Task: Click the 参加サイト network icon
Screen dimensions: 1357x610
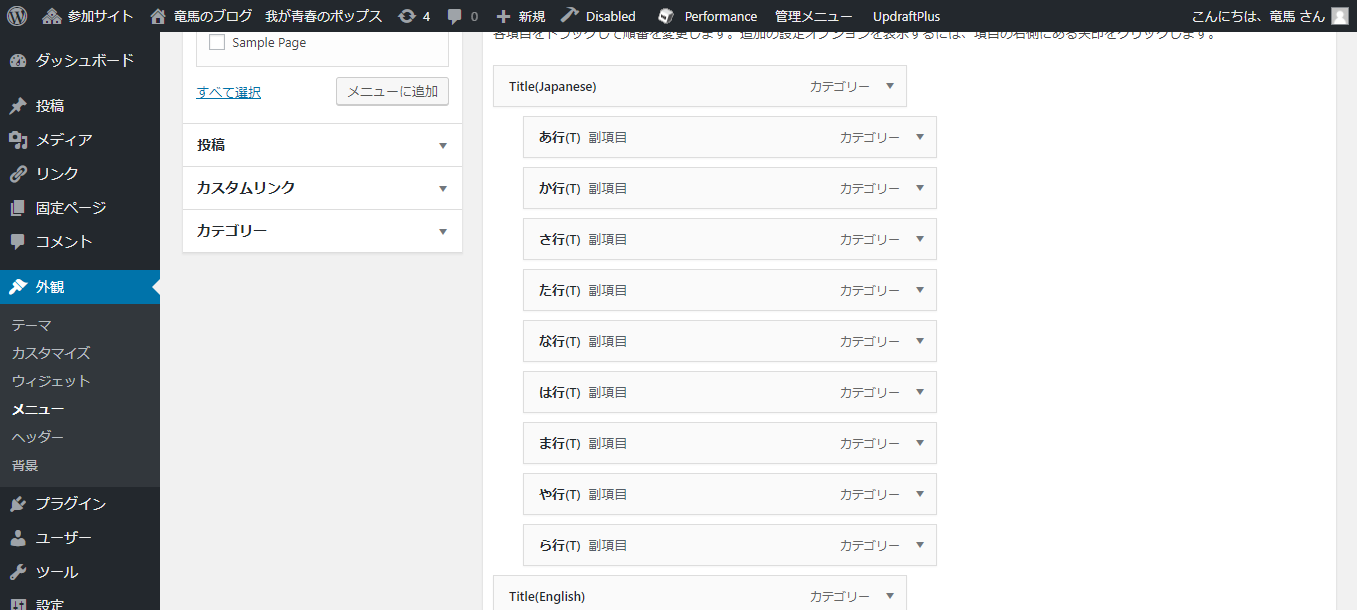Action: pyautogui.click(x=51, y=16)
